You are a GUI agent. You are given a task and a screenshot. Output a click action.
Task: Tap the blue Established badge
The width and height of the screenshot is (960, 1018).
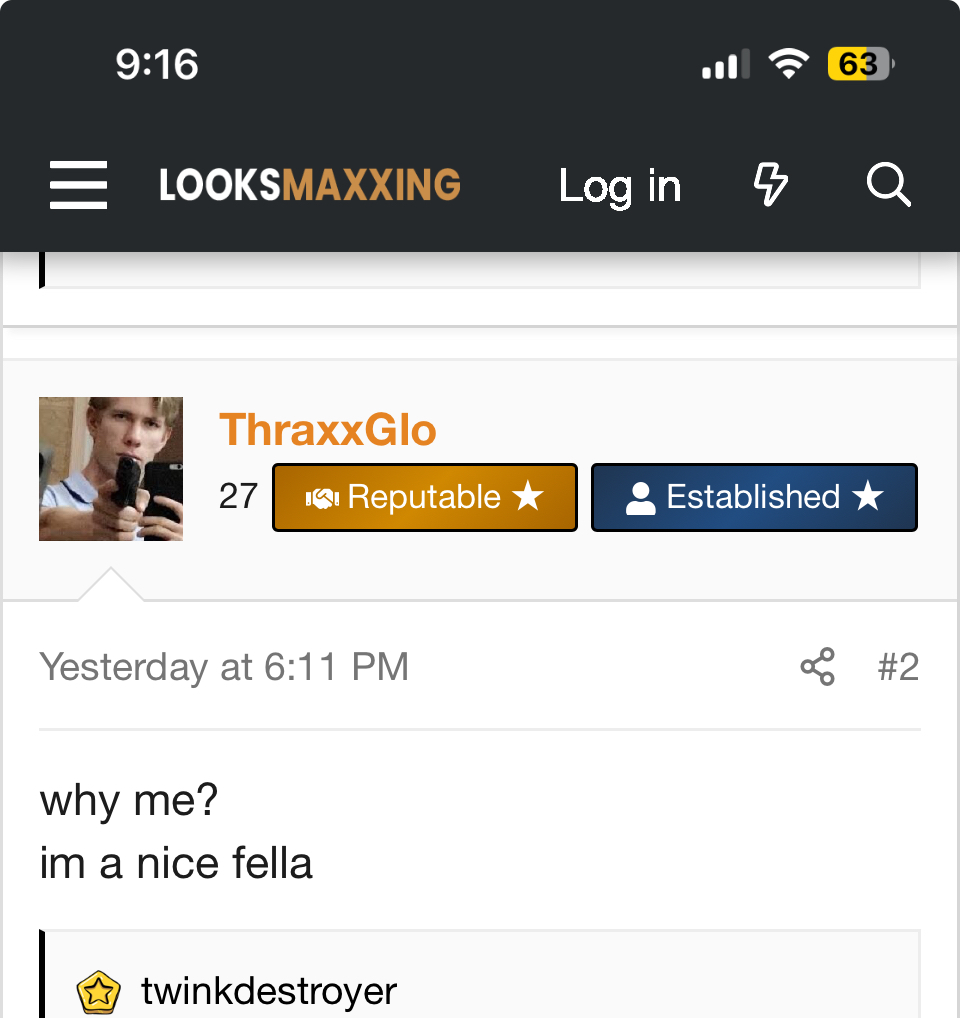point(754,497)
